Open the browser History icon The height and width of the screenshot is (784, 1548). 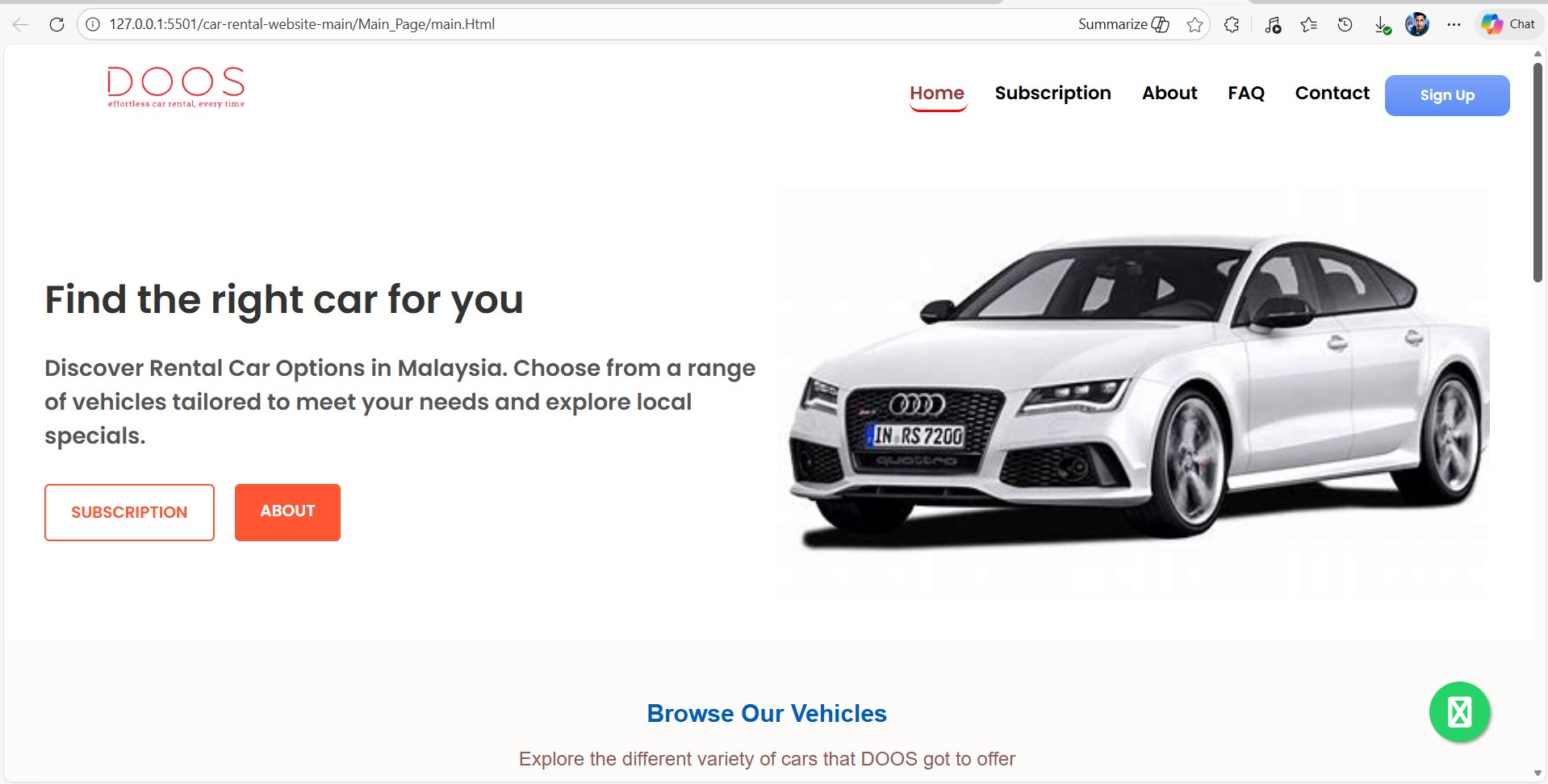click(1345, 25)
